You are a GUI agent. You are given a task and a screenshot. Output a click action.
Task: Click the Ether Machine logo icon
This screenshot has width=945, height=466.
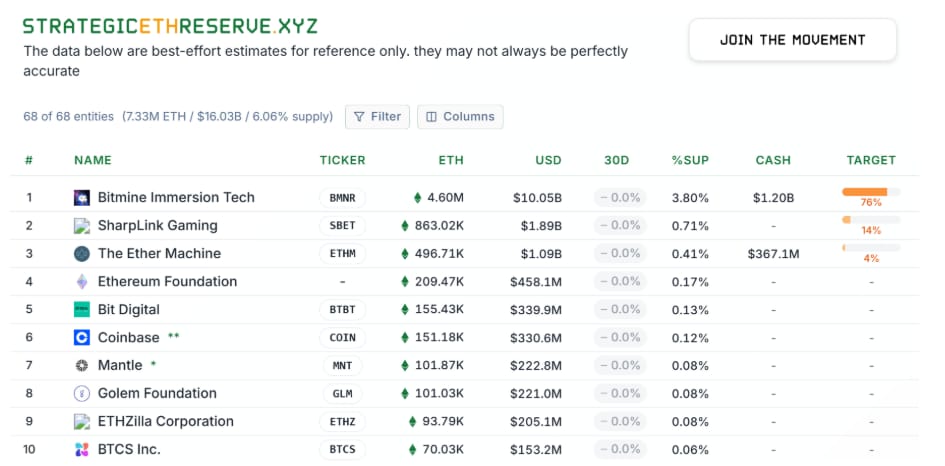coord(82,254)
